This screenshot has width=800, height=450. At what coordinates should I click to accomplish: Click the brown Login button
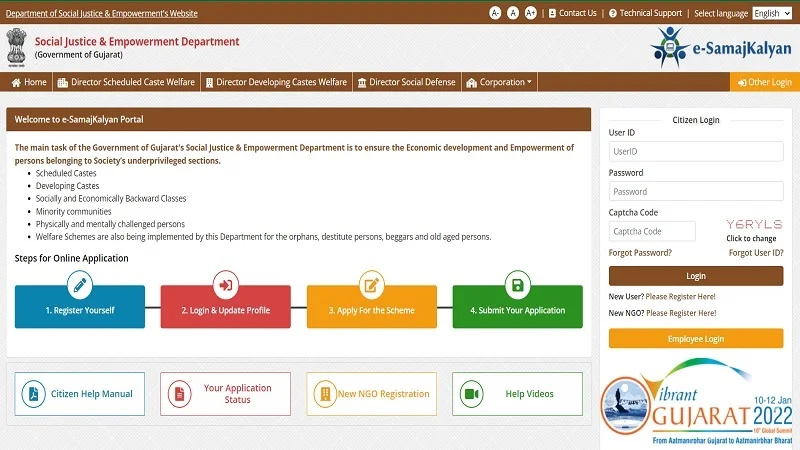696,276
